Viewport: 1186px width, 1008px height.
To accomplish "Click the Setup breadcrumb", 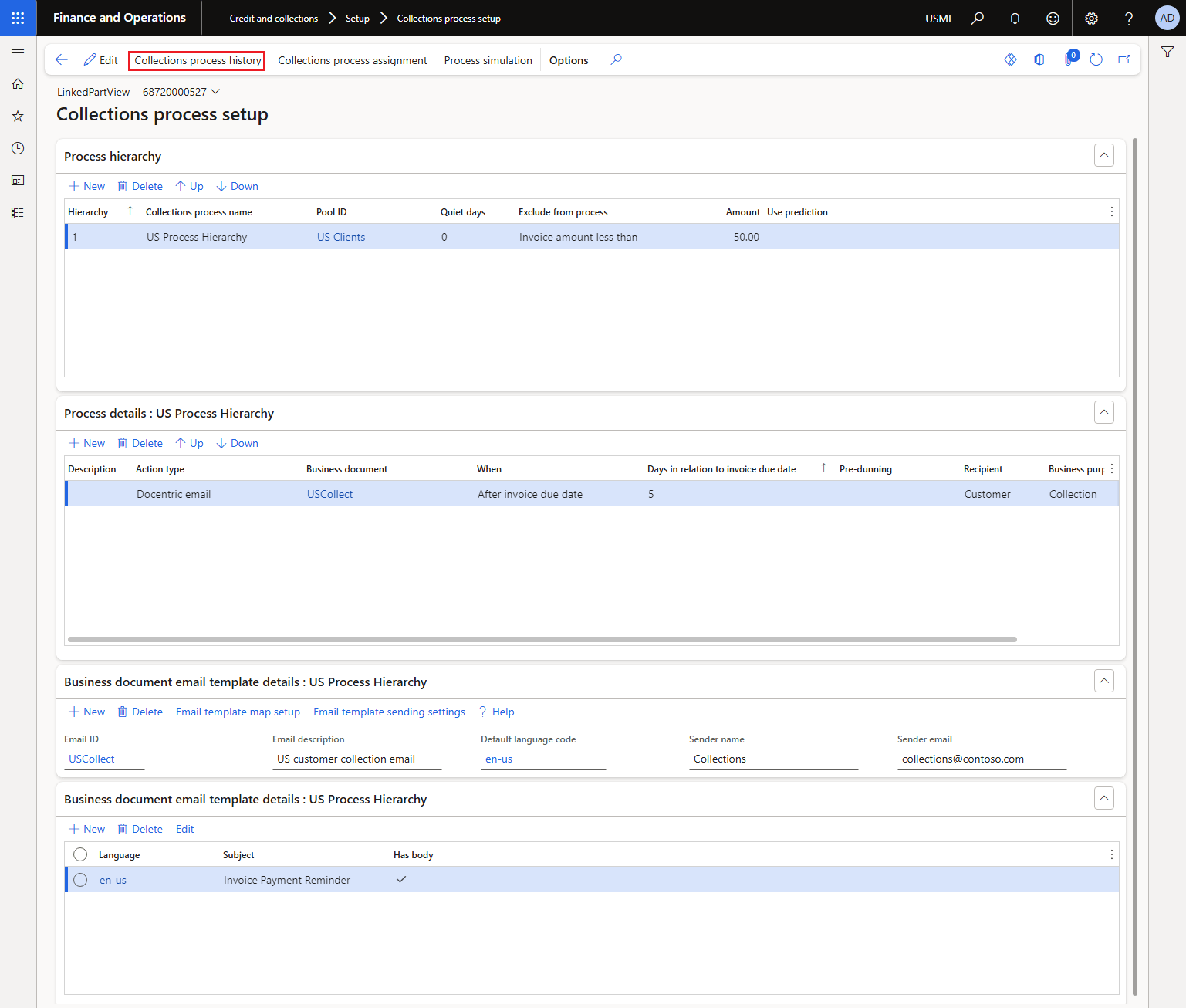I will click(357, 19).
